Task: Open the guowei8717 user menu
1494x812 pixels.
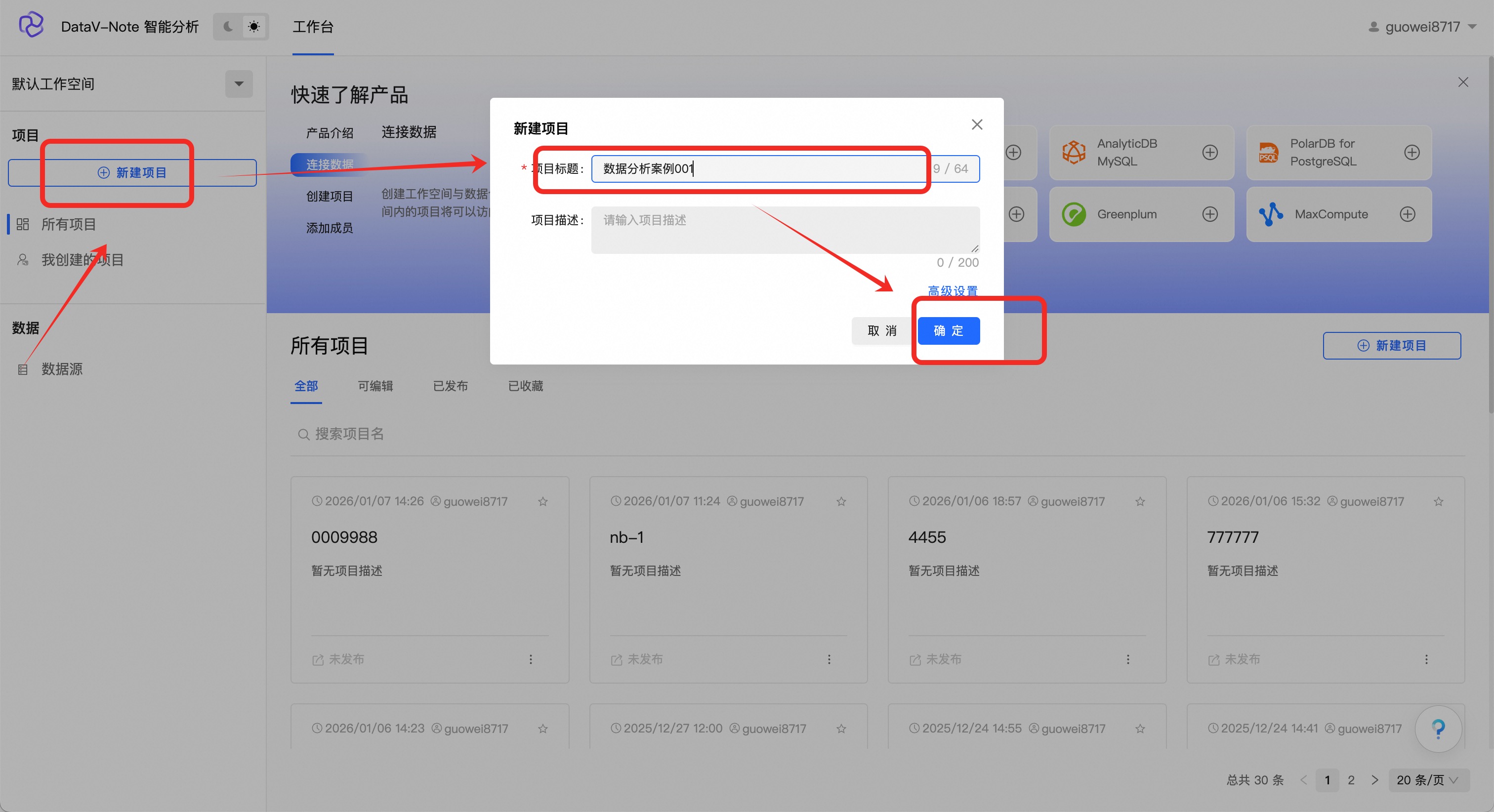Action: (x=1422, y=27)
